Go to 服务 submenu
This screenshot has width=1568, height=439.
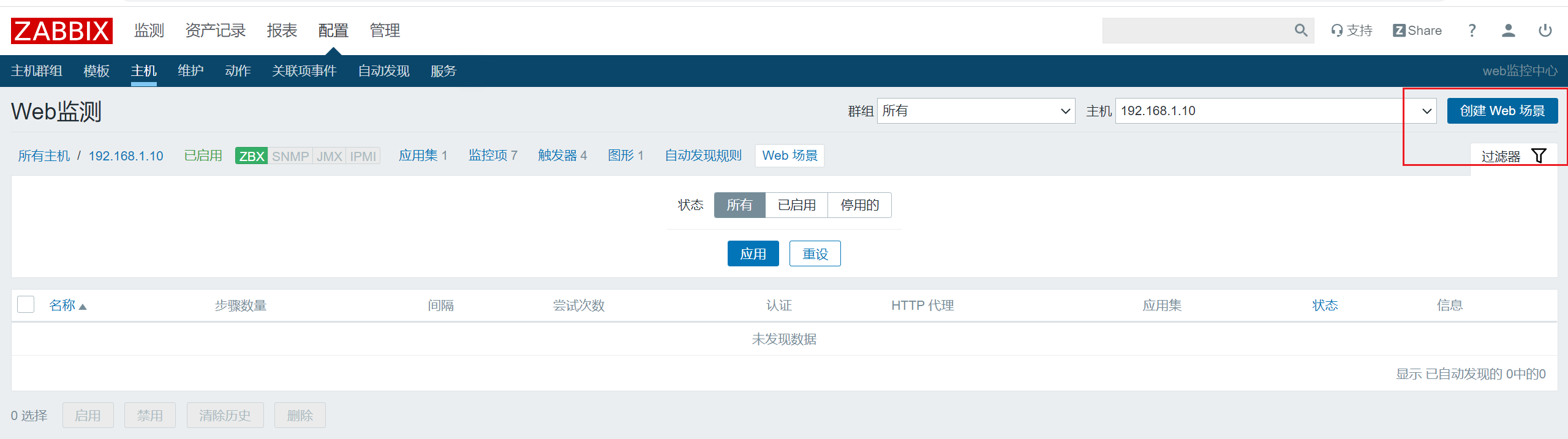[443, 71]
